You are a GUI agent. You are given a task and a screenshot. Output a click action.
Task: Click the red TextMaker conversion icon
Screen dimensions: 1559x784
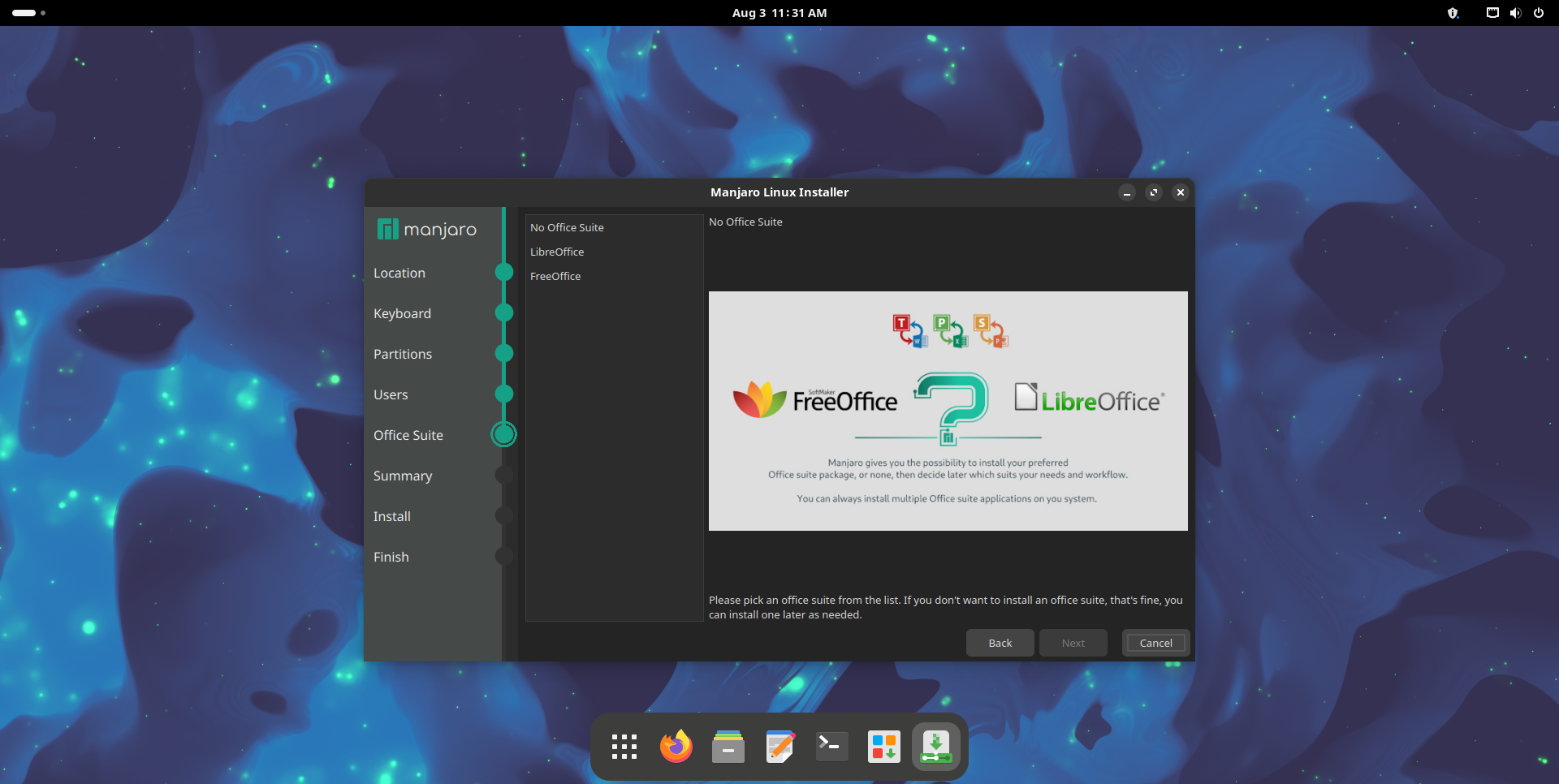pyautogui.click(x=910, y=330)
